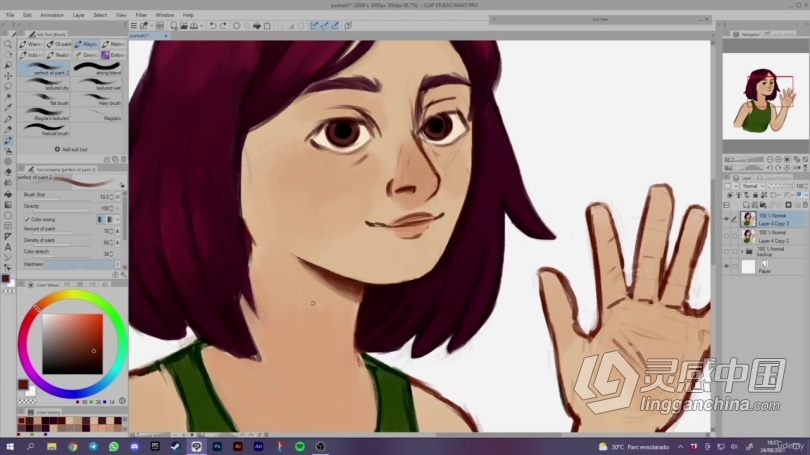Select the Hairy brush sub tool
This screenshot has height=455, width=810.
pos(98,99)
